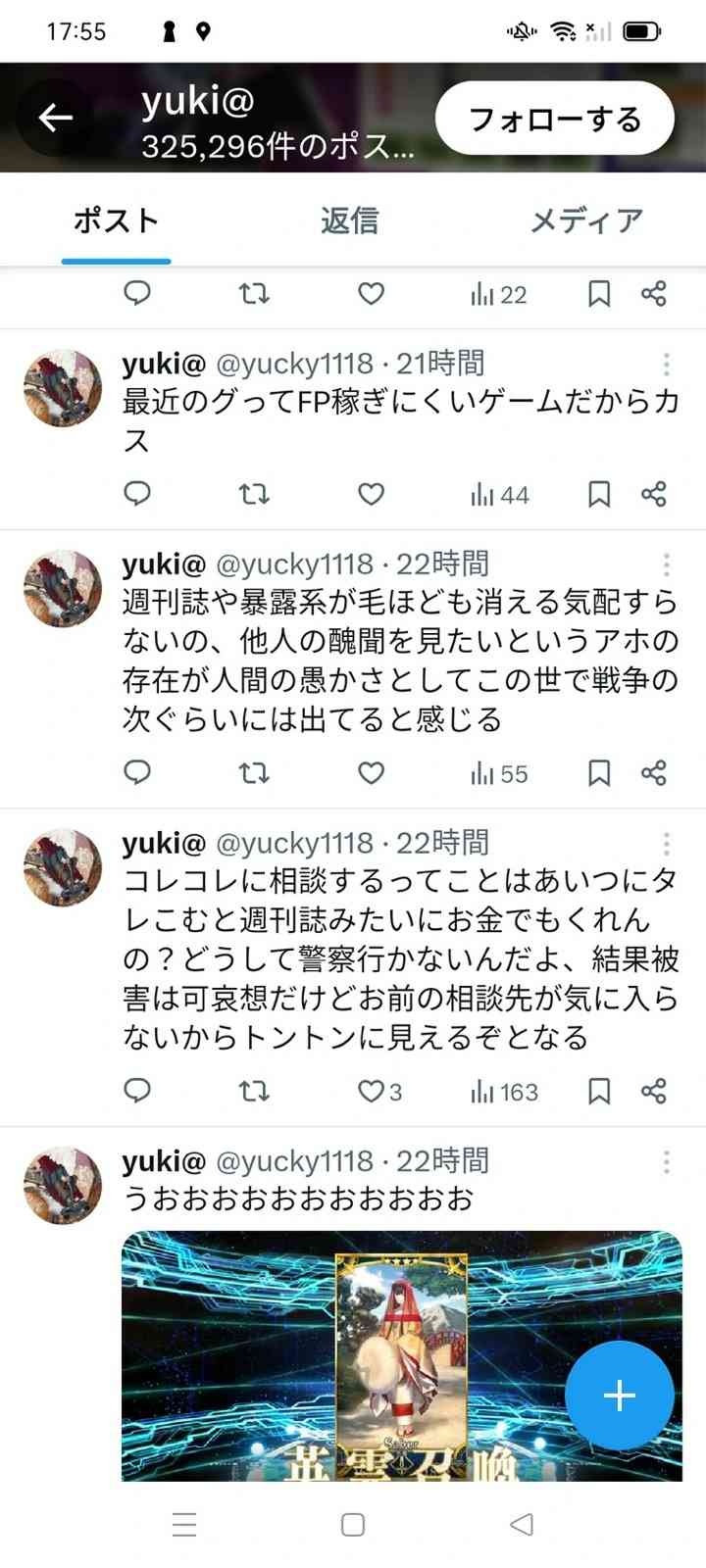Open the メディア tab
The height and width of the screenshot is (1568, 706).
pyautogui.click(x=585, y=220)
